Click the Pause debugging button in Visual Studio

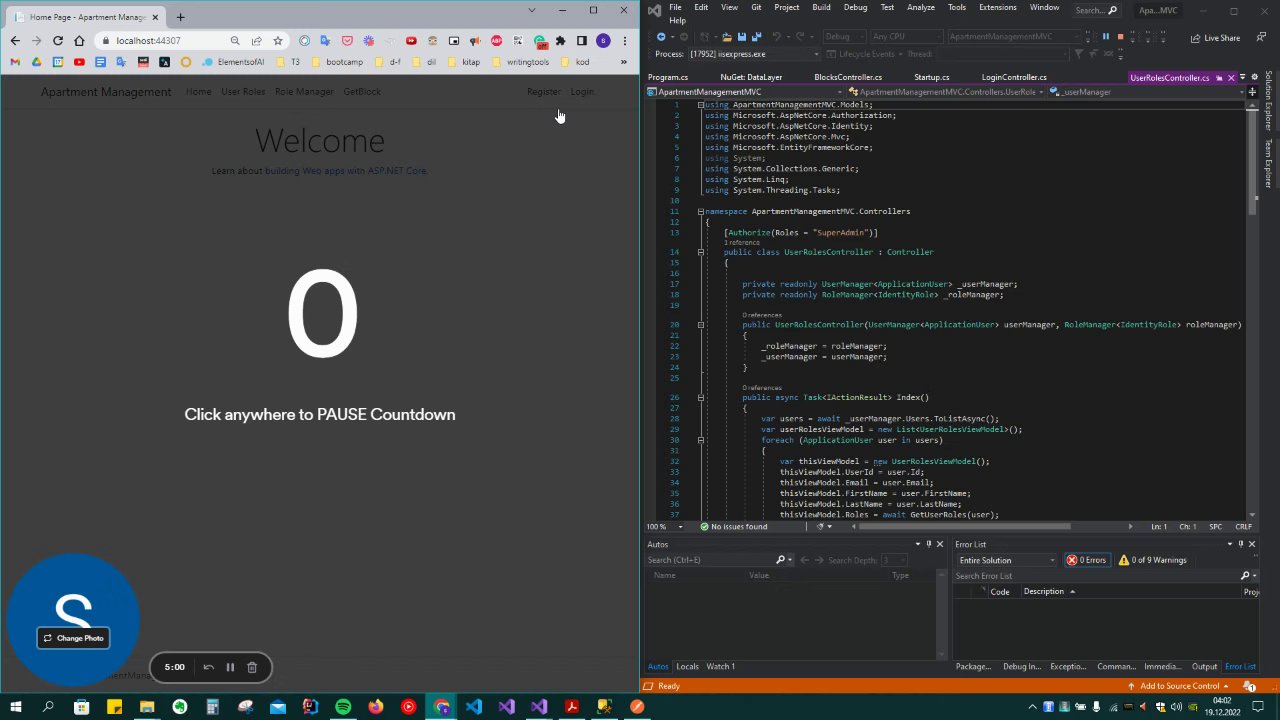pos(1105,37)
